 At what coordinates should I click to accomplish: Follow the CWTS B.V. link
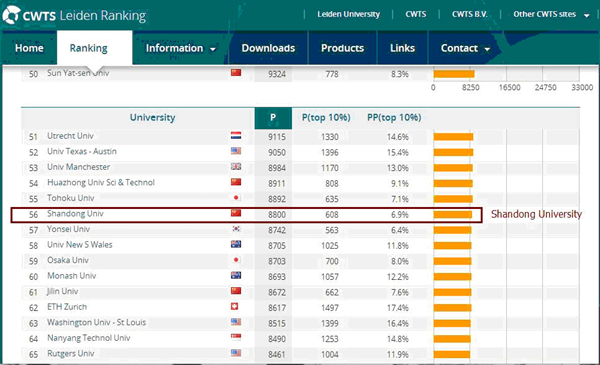click(x=470, y=15)
